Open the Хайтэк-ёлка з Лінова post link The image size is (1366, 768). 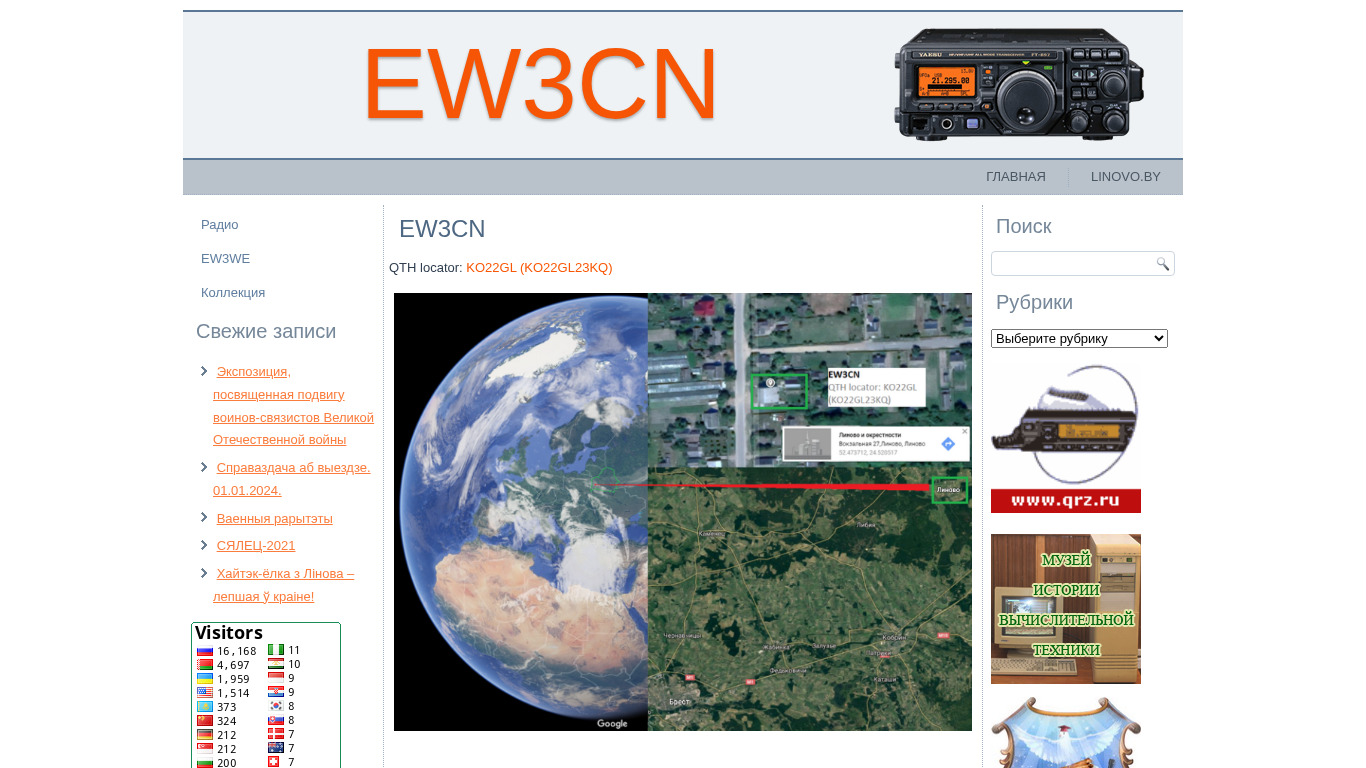(x=284, y=585)
